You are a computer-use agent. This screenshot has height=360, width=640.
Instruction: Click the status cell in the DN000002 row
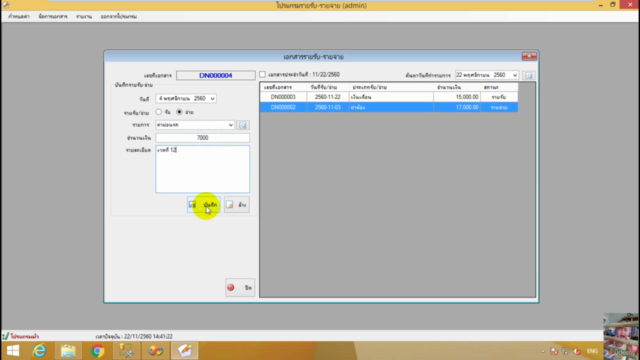[499, 107]
